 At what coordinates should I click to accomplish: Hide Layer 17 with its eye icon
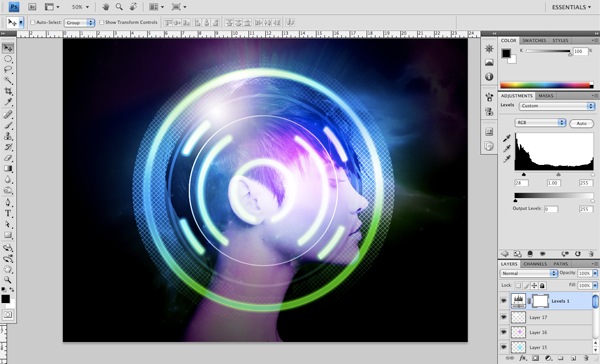[504, 317]
